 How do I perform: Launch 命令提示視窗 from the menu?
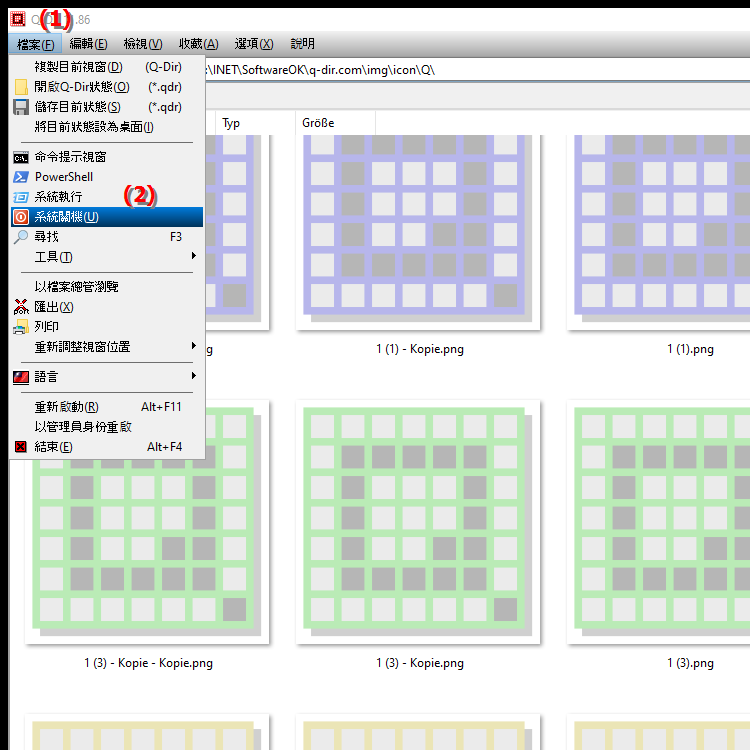pyautogui.click(x=107, y=157)
